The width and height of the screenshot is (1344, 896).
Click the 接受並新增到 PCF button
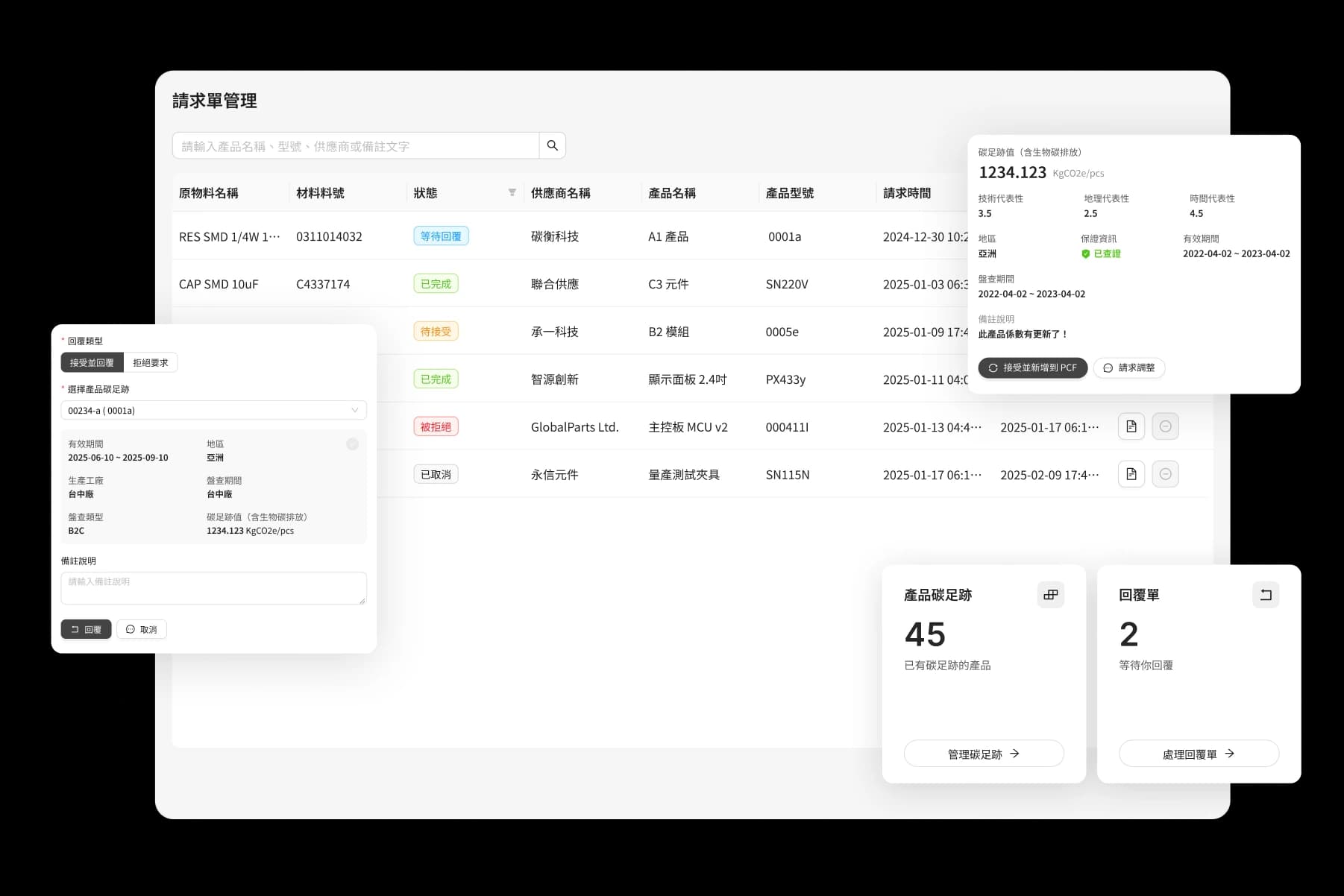point(1032,367)
